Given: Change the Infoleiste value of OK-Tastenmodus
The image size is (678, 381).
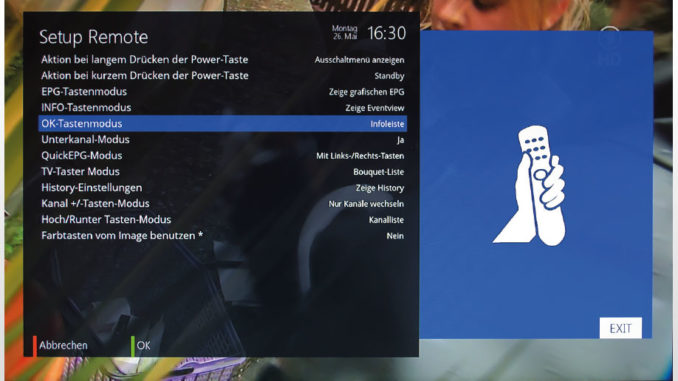Looking at the screenshot, I should (x=387, y=124).
